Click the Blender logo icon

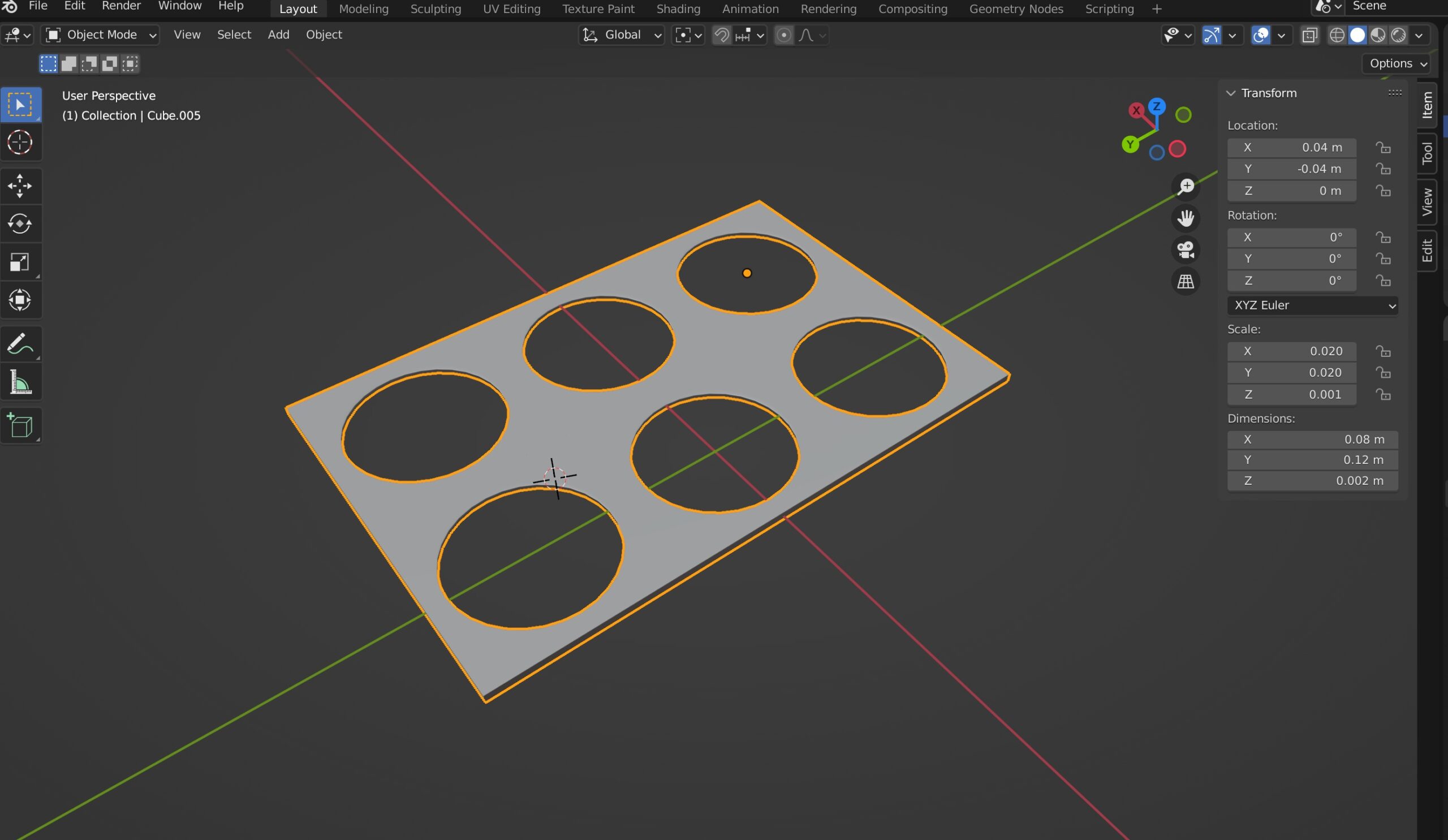(x=9, y=6)
